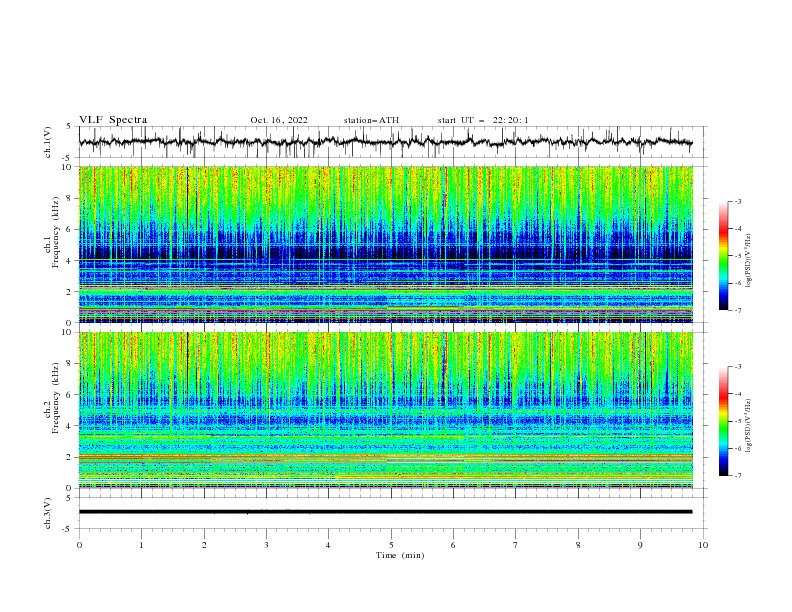Click the '-3' label on ch.2 color bar
The height and width of the screenshot is (612, 792).
738,367
